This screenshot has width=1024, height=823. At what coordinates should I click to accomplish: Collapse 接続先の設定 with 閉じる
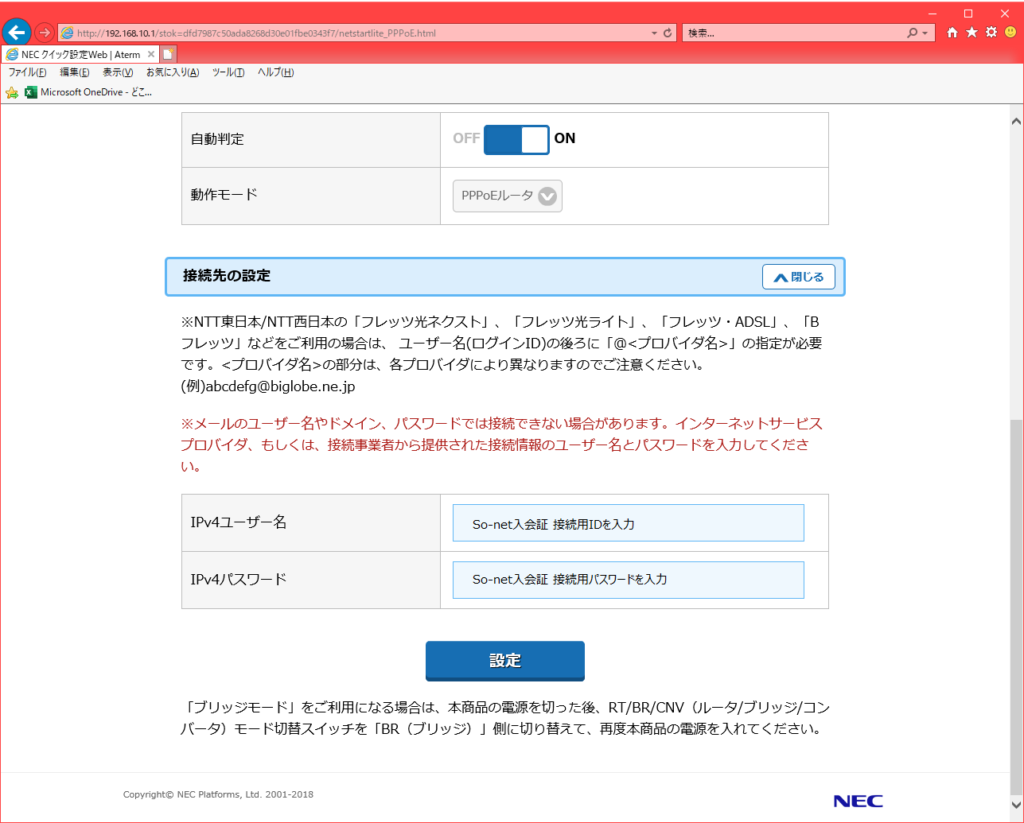click(x=798, y=276)
